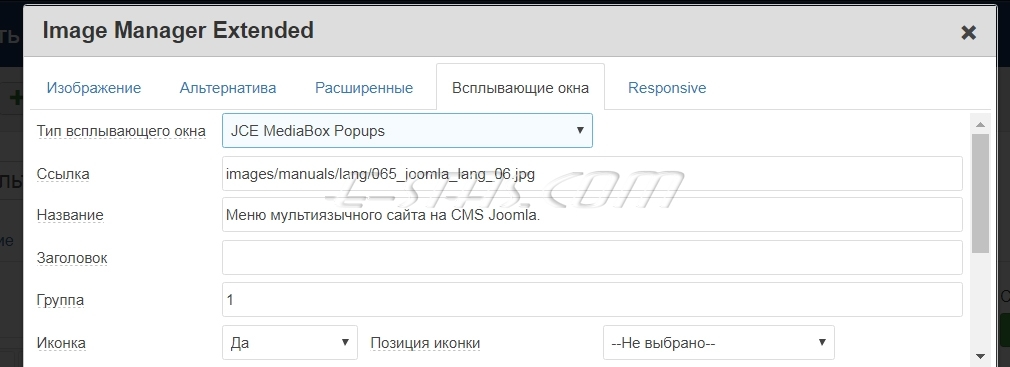This screenshot has width=1010, height=367.
Task: Click the Группа field containing 1
Action: (593, 299)
